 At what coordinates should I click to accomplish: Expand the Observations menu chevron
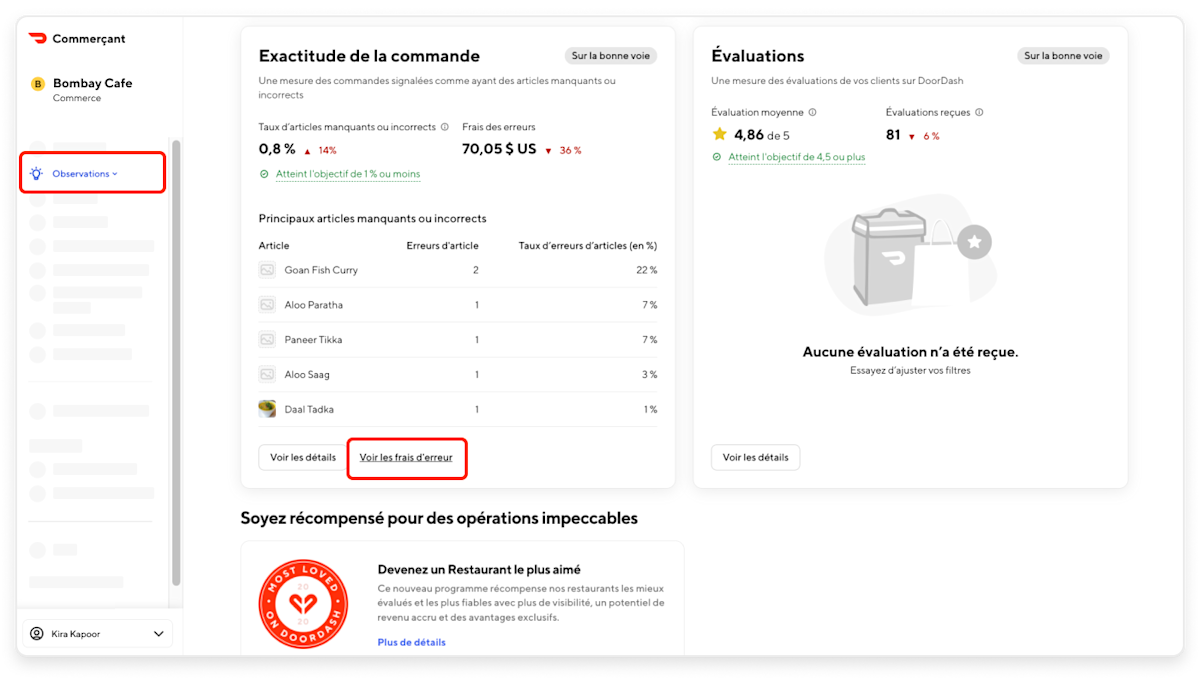pos(115,174)
